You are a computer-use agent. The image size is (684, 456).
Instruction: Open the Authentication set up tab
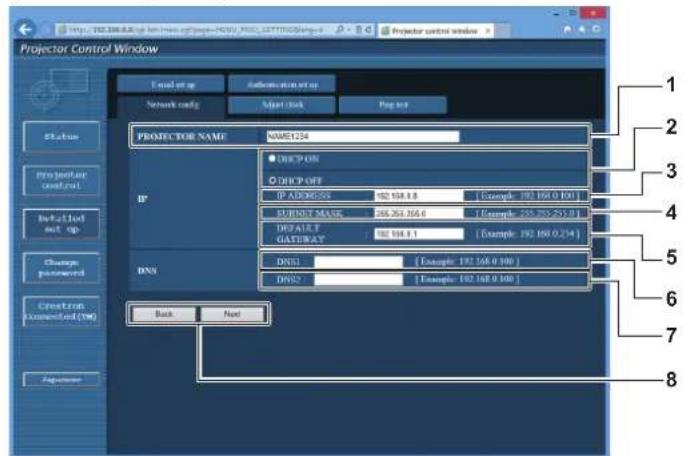(x=282, y=84)
